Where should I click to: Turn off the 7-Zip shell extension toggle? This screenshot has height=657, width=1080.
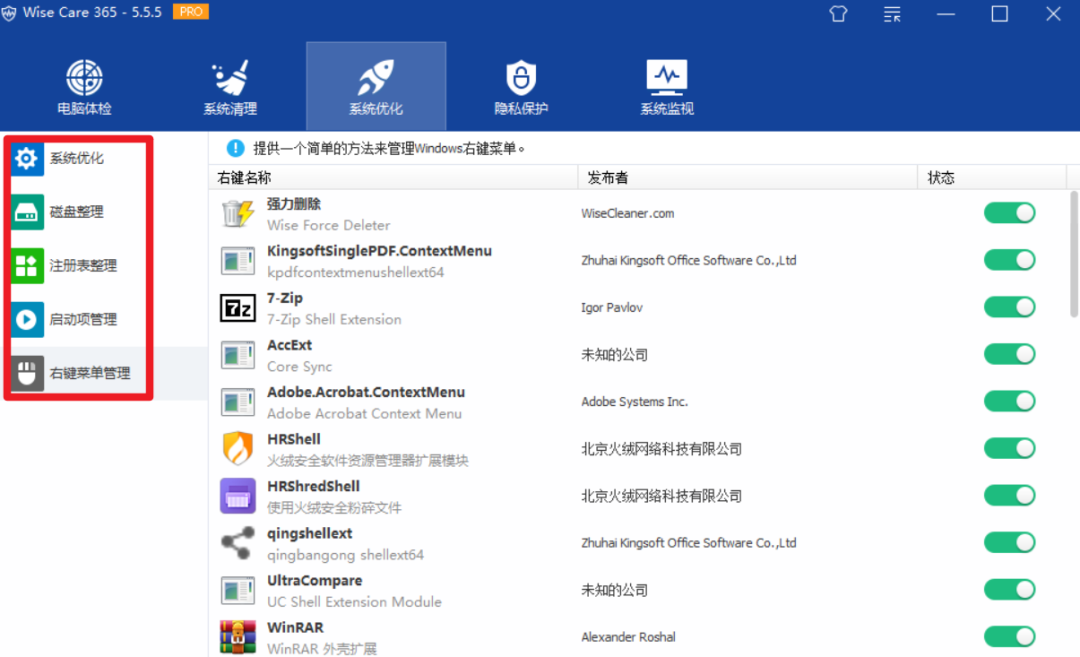point(1009,307)
